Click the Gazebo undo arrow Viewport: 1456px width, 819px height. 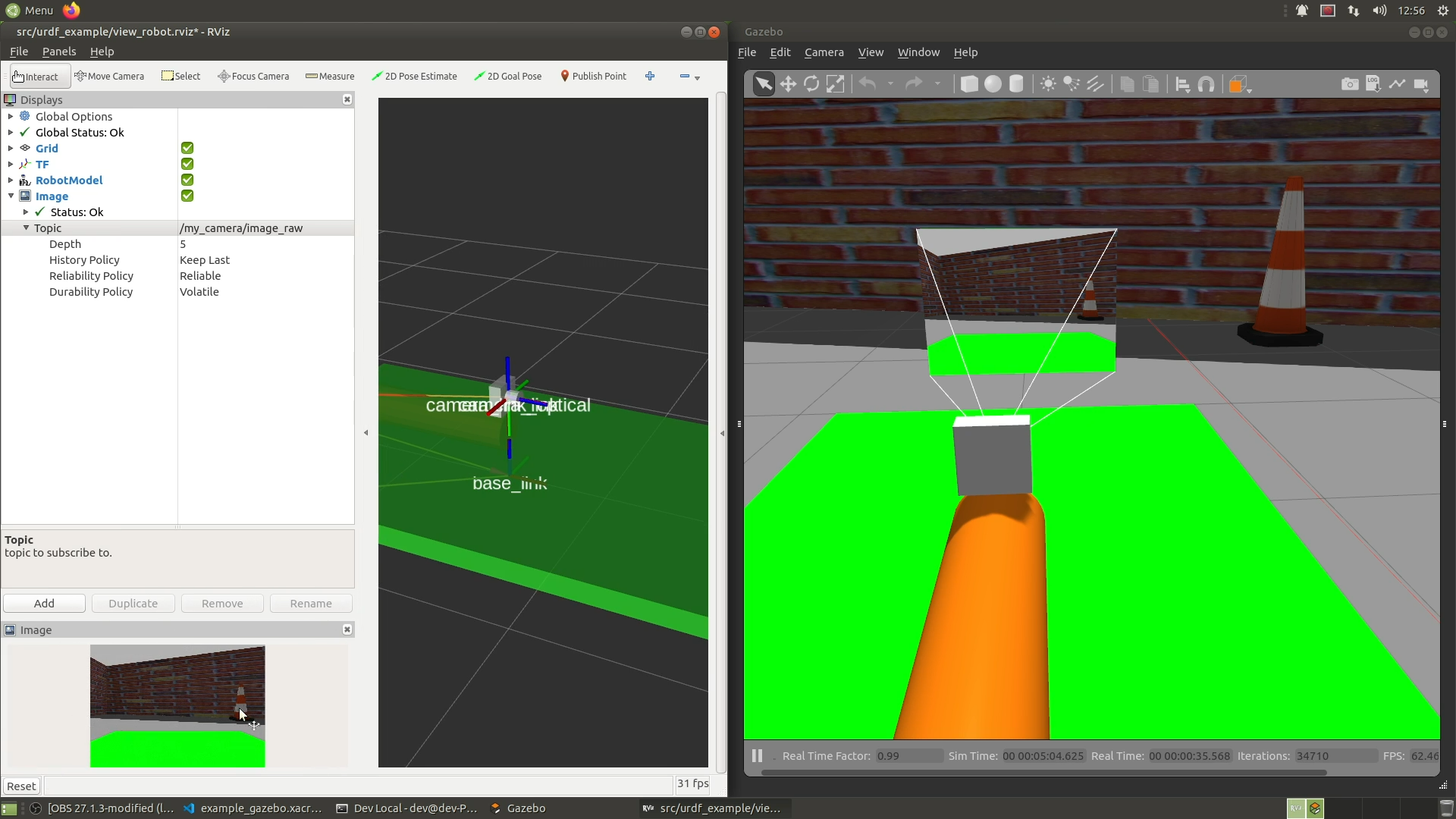click(868, 84)
